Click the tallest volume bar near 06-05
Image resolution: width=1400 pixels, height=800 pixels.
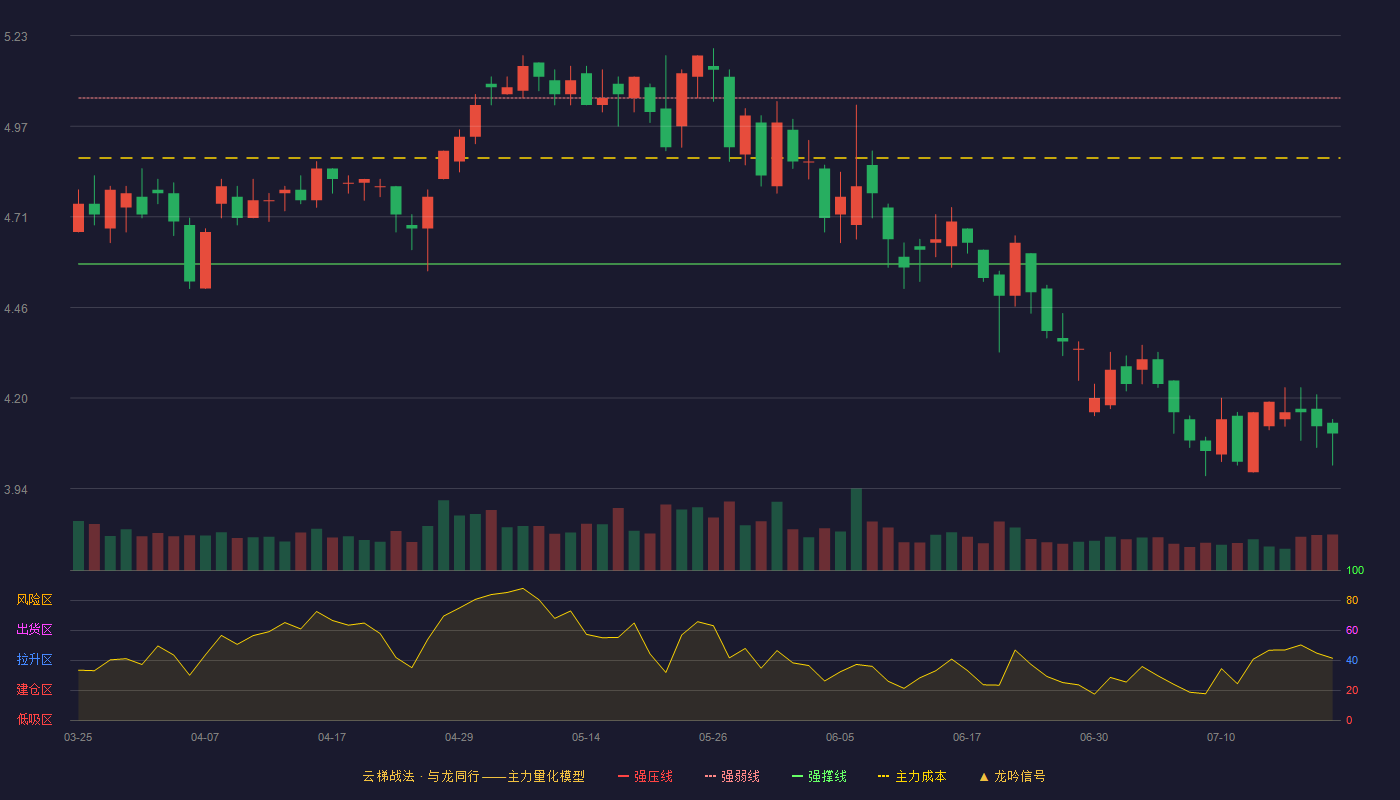[856, 529]
